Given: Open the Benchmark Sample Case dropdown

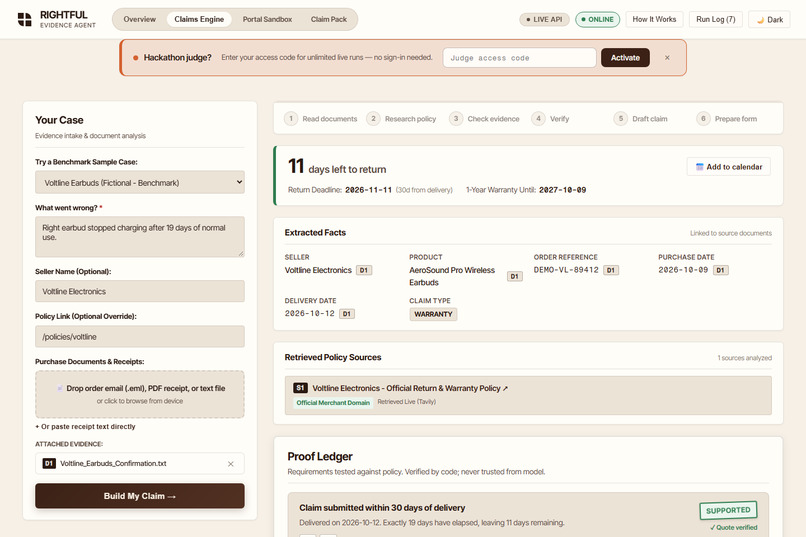Looking at the screenshot, I should (140, 182).
